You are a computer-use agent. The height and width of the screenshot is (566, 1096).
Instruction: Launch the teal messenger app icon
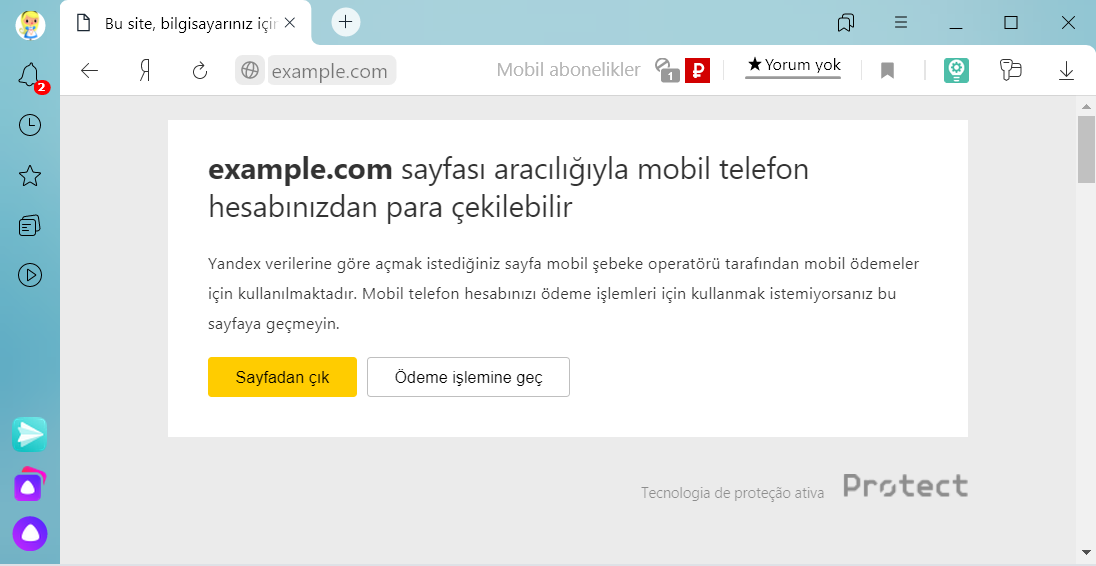pyautogui.click(x=29, y=435)
